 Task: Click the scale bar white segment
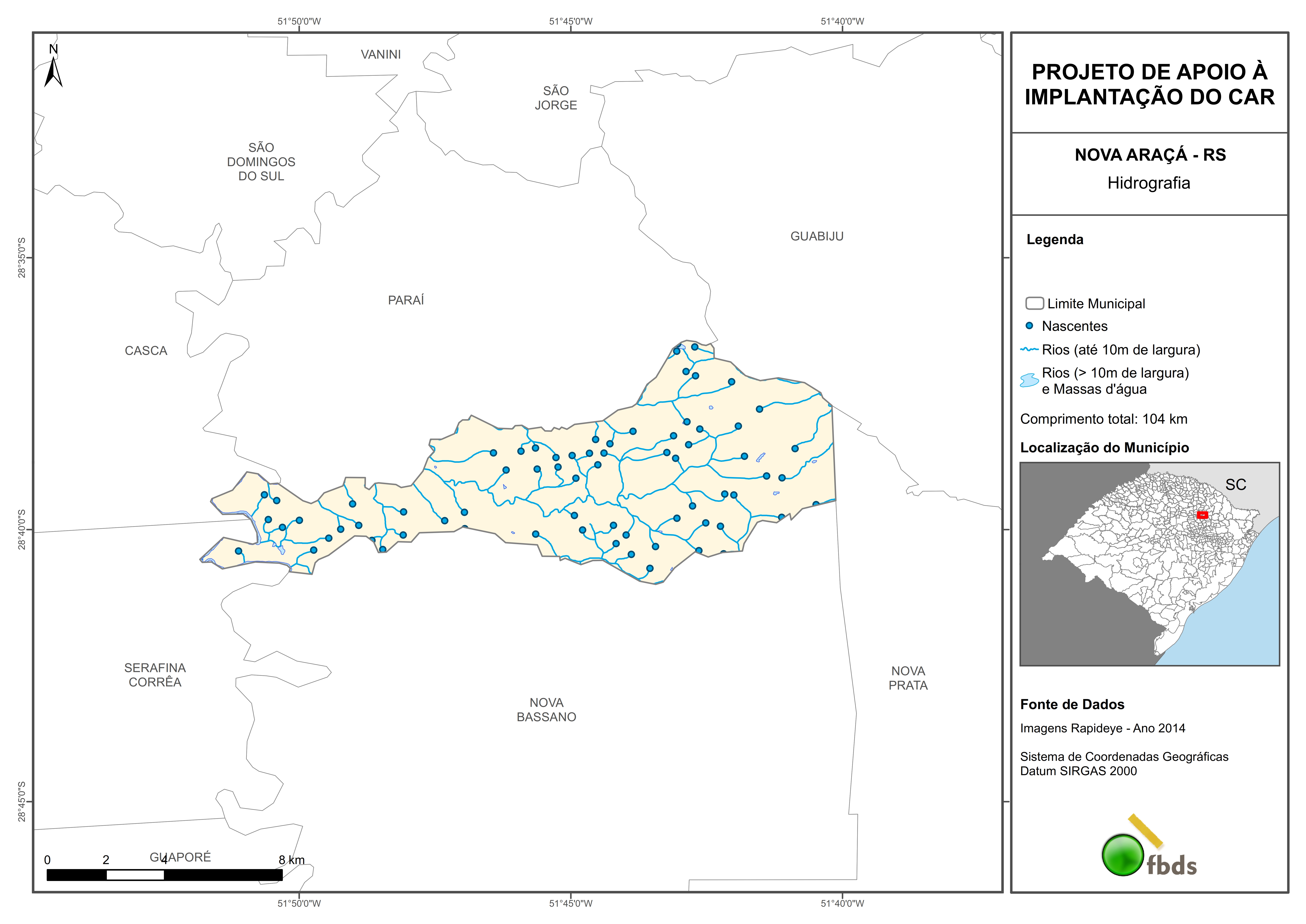click(136, 875)
